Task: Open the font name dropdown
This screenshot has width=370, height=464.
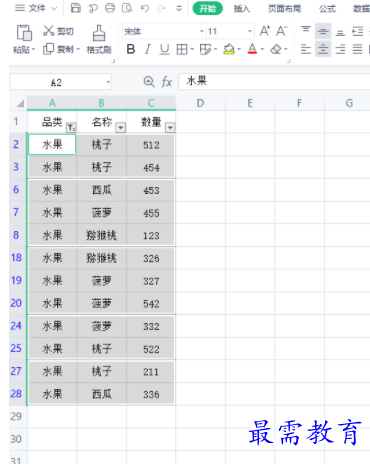Action: [x=202, y=31]
